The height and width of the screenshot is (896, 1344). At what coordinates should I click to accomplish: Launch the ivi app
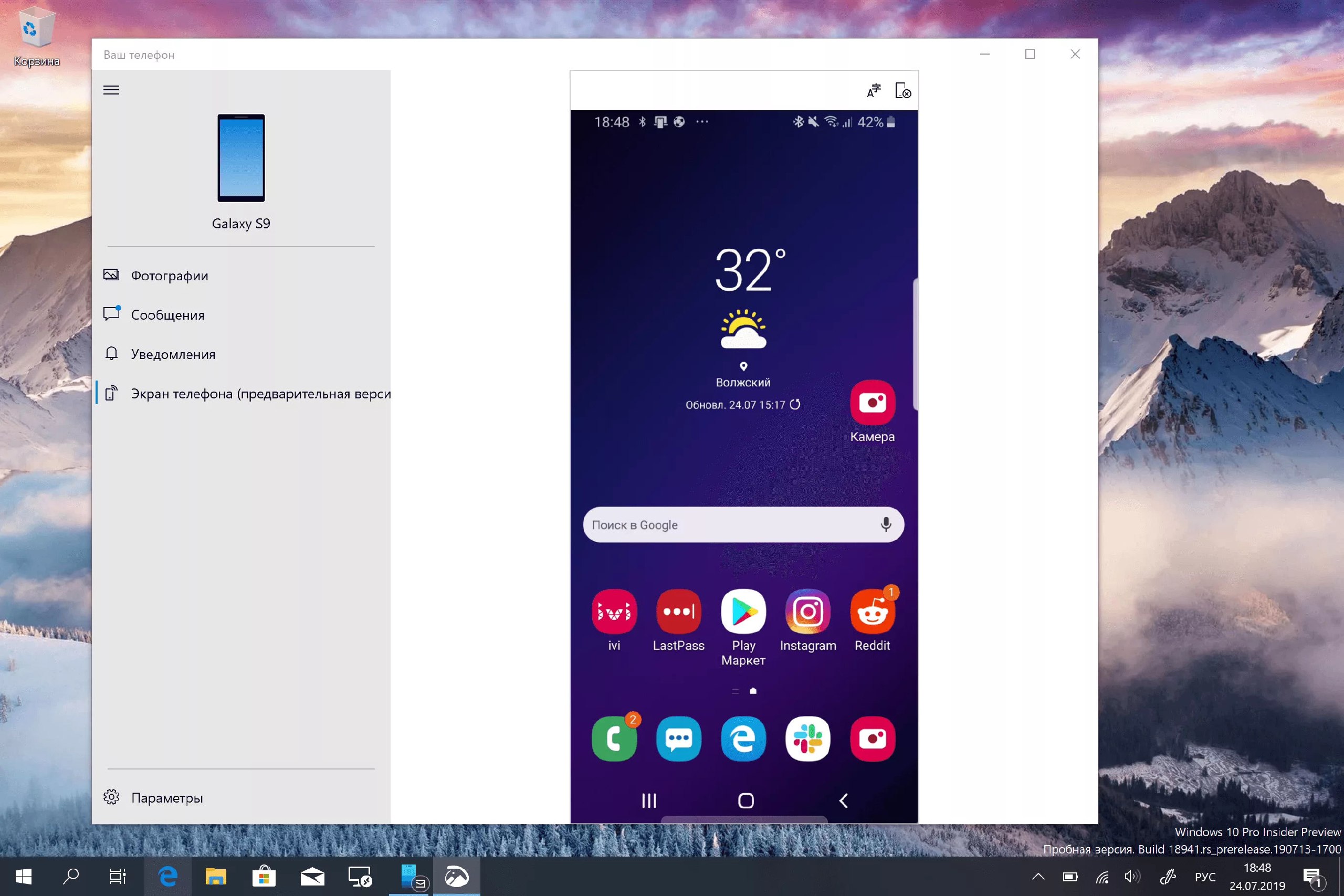click(x=614, y=612)
